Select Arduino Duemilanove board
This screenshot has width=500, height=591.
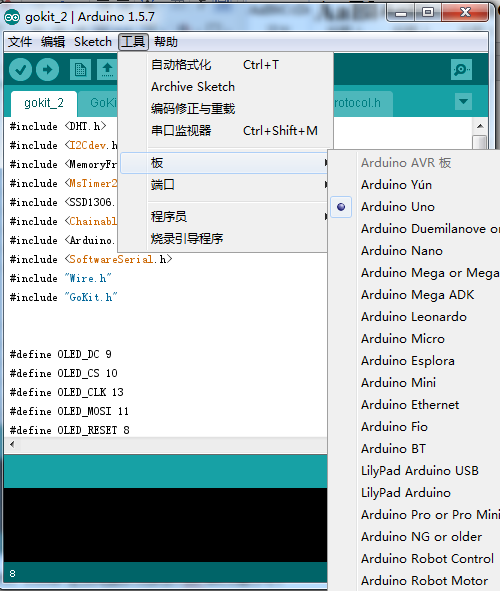415,229
